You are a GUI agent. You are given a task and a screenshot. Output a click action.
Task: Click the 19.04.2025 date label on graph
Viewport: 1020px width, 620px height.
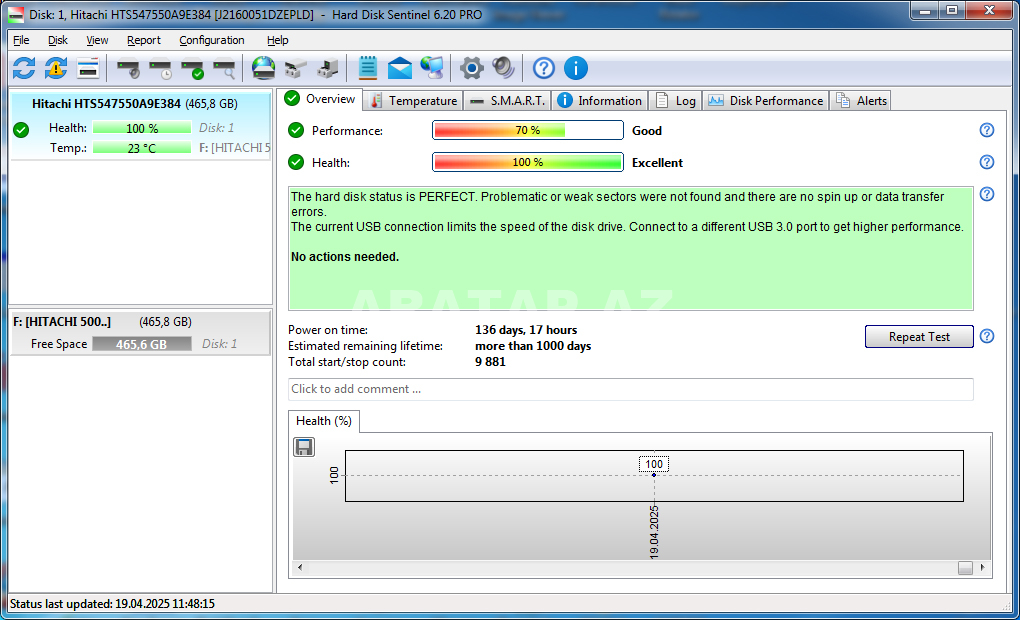point(654,532)
